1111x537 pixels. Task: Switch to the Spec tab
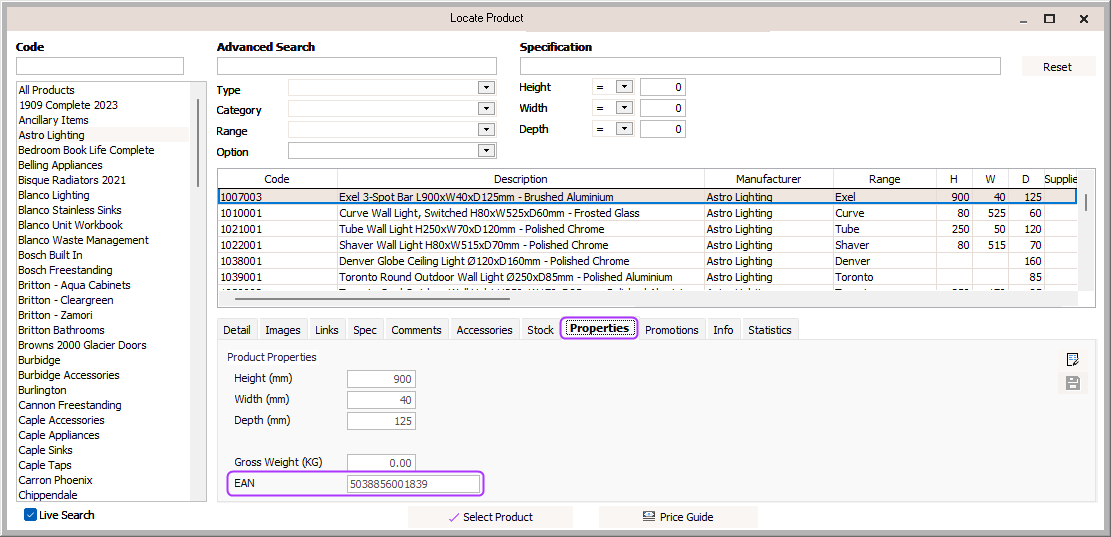[365, 330]
